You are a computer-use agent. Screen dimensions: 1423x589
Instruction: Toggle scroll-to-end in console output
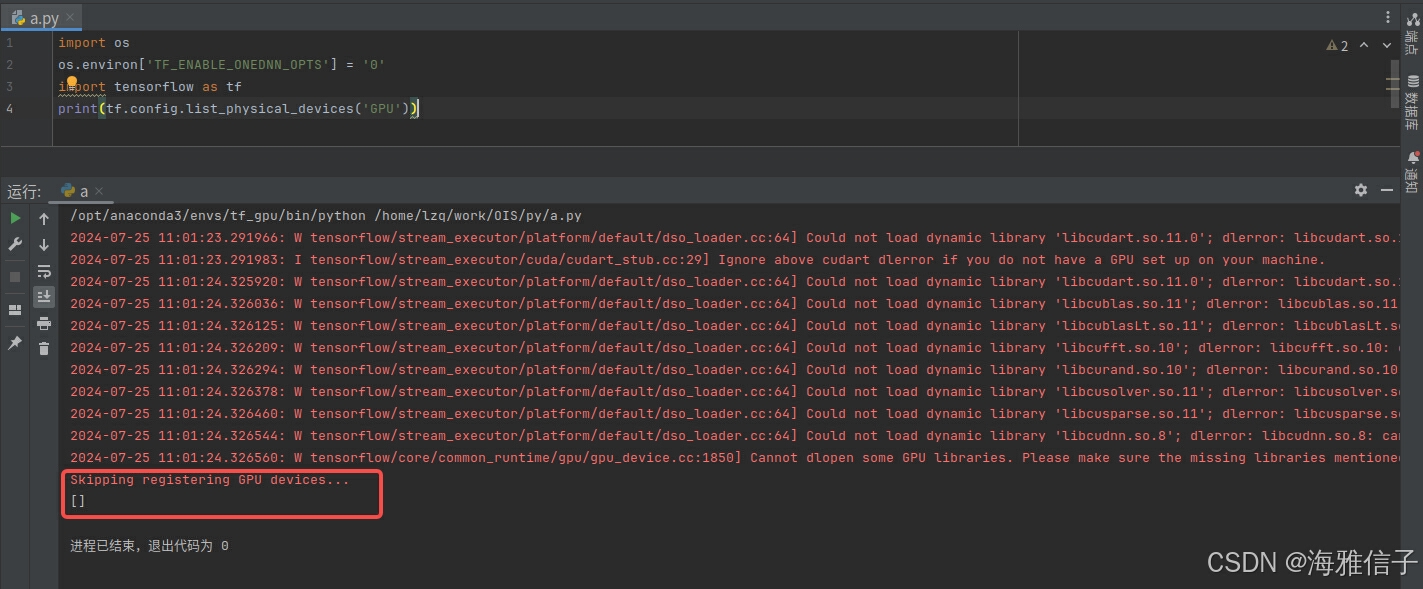pyautogui.click(x=44, y=297)
